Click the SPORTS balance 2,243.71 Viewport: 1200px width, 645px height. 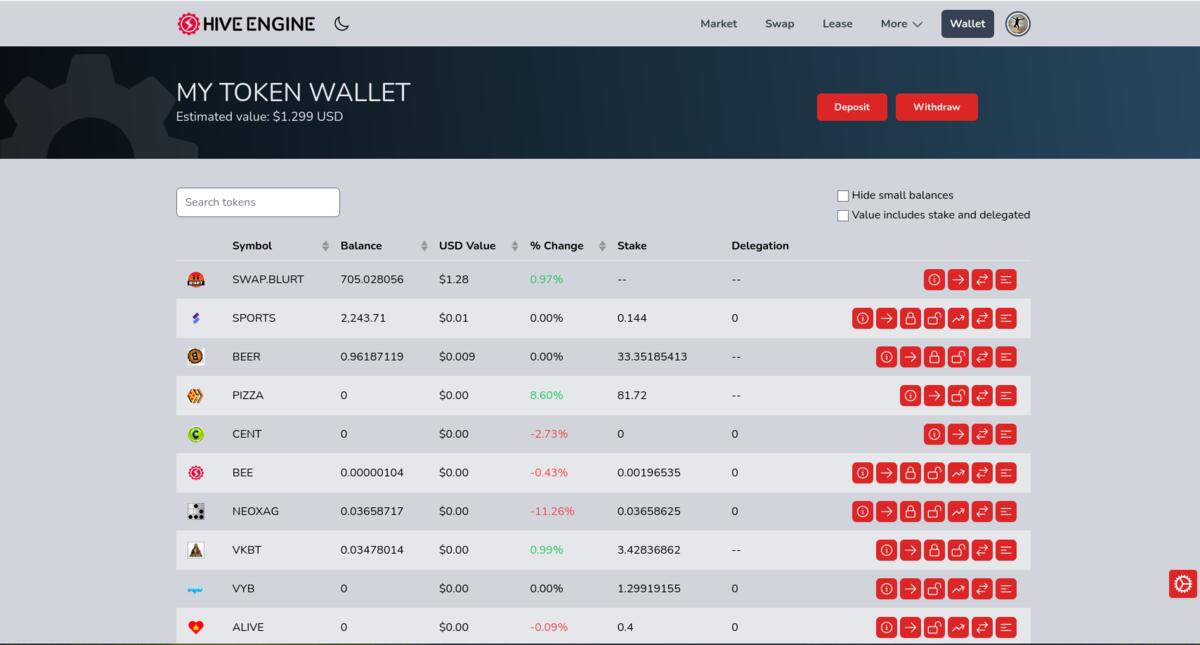click(363, 318)
